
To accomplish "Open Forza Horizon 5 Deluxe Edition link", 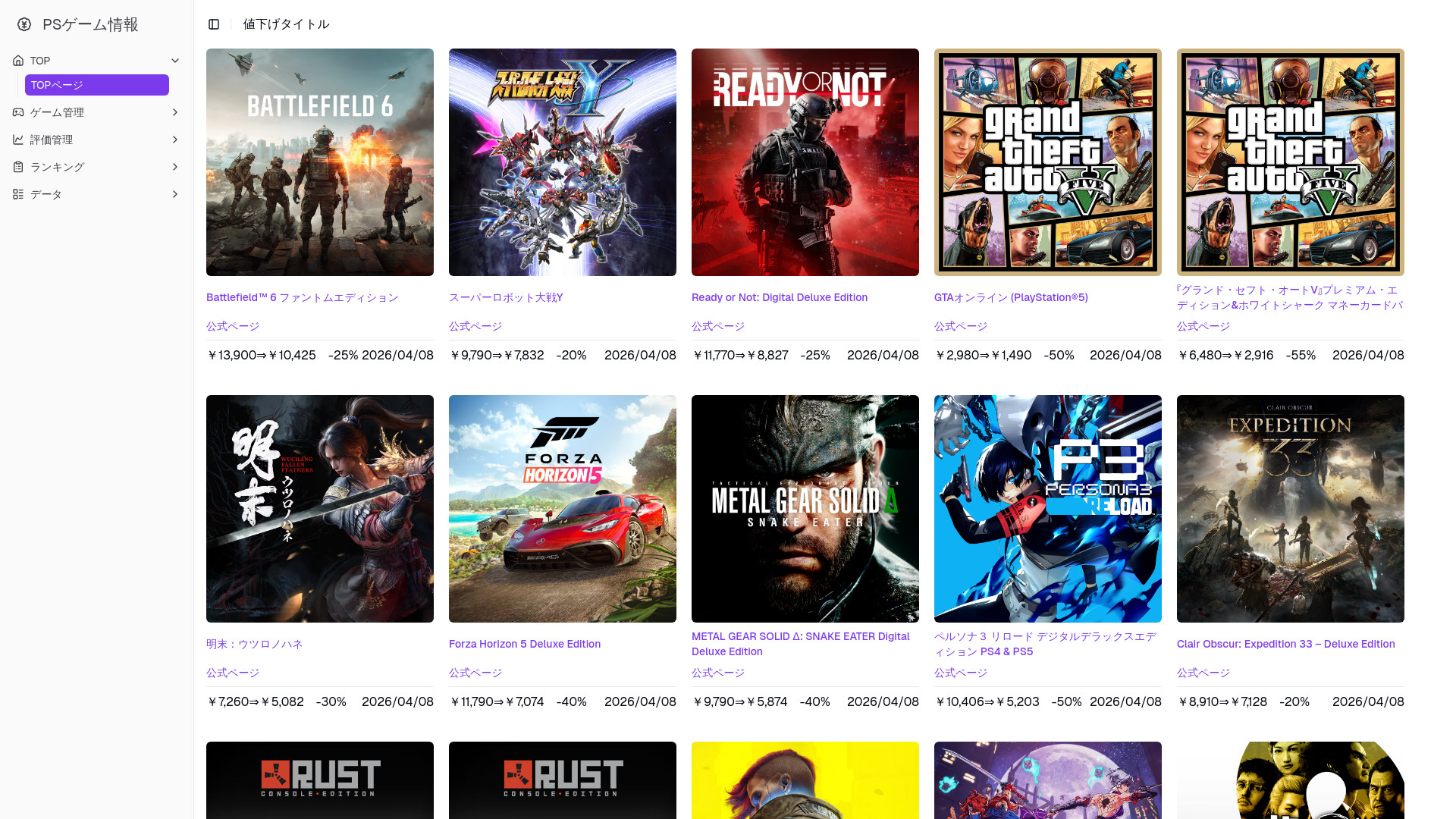I will tap(524, 644).
